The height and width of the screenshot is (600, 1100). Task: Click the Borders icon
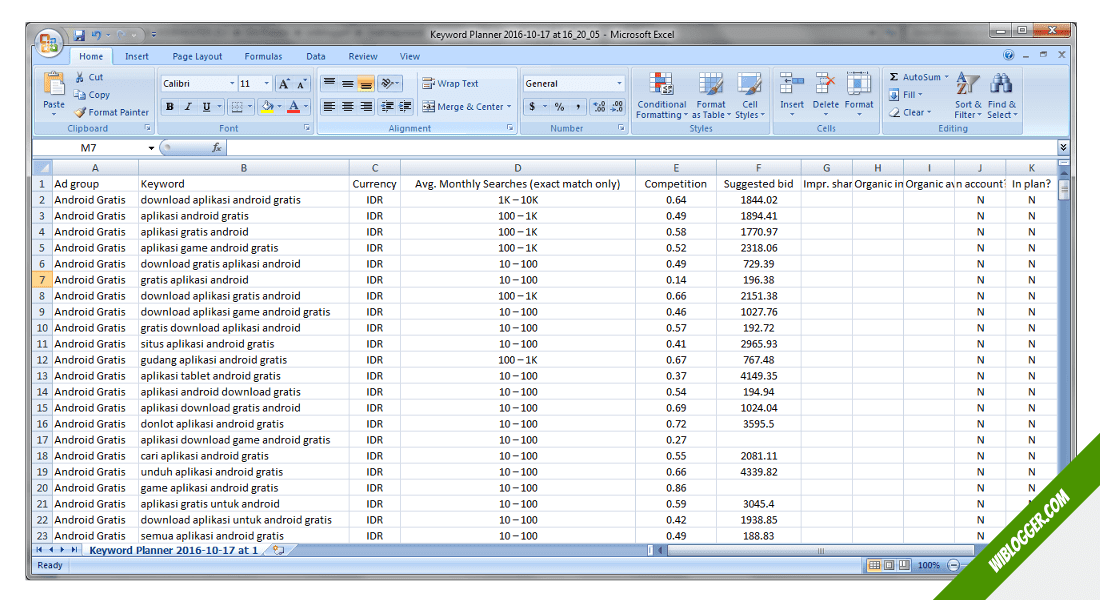[237, 107]
